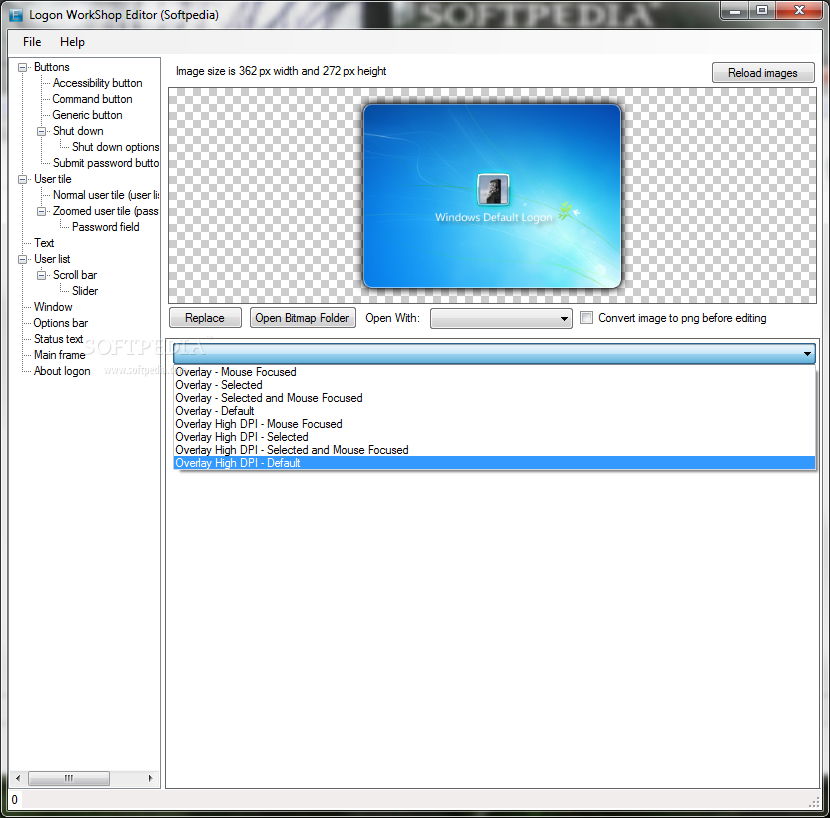Image resolution: width=830 pixels, height=818 pixels.
Task: Select the Text tree item
Action: [x=44, y=243]
